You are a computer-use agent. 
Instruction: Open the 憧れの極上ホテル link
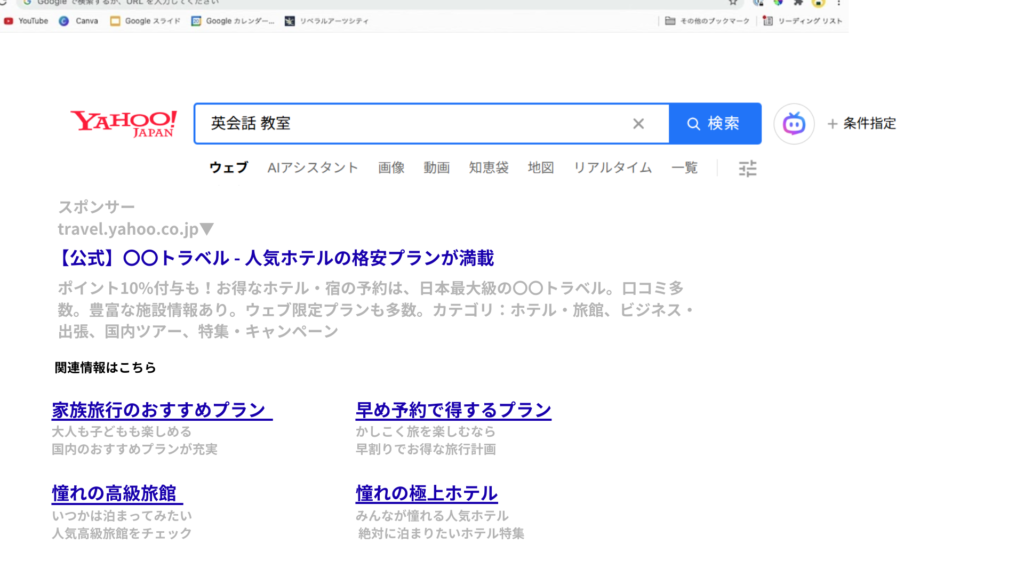[x=426, y=493]
